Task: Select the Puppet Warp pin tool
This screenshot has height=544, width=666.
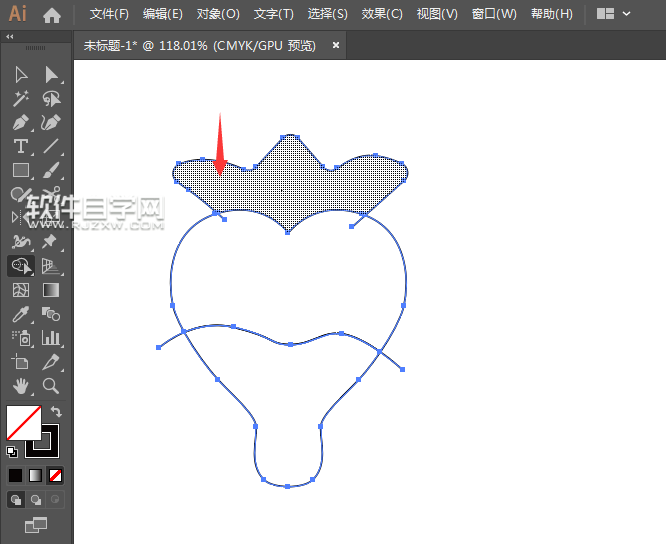Action: [x=51, y=242]
